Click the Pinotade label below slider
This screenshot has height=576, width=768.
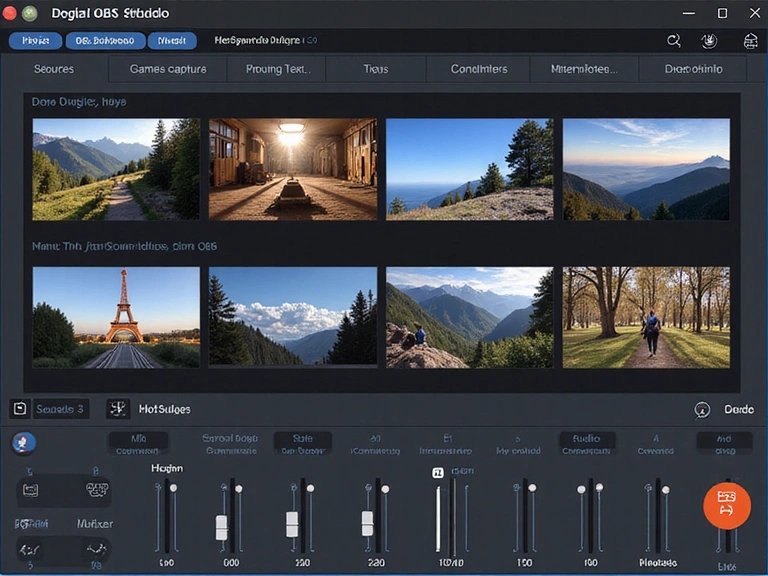coord(658,563)
